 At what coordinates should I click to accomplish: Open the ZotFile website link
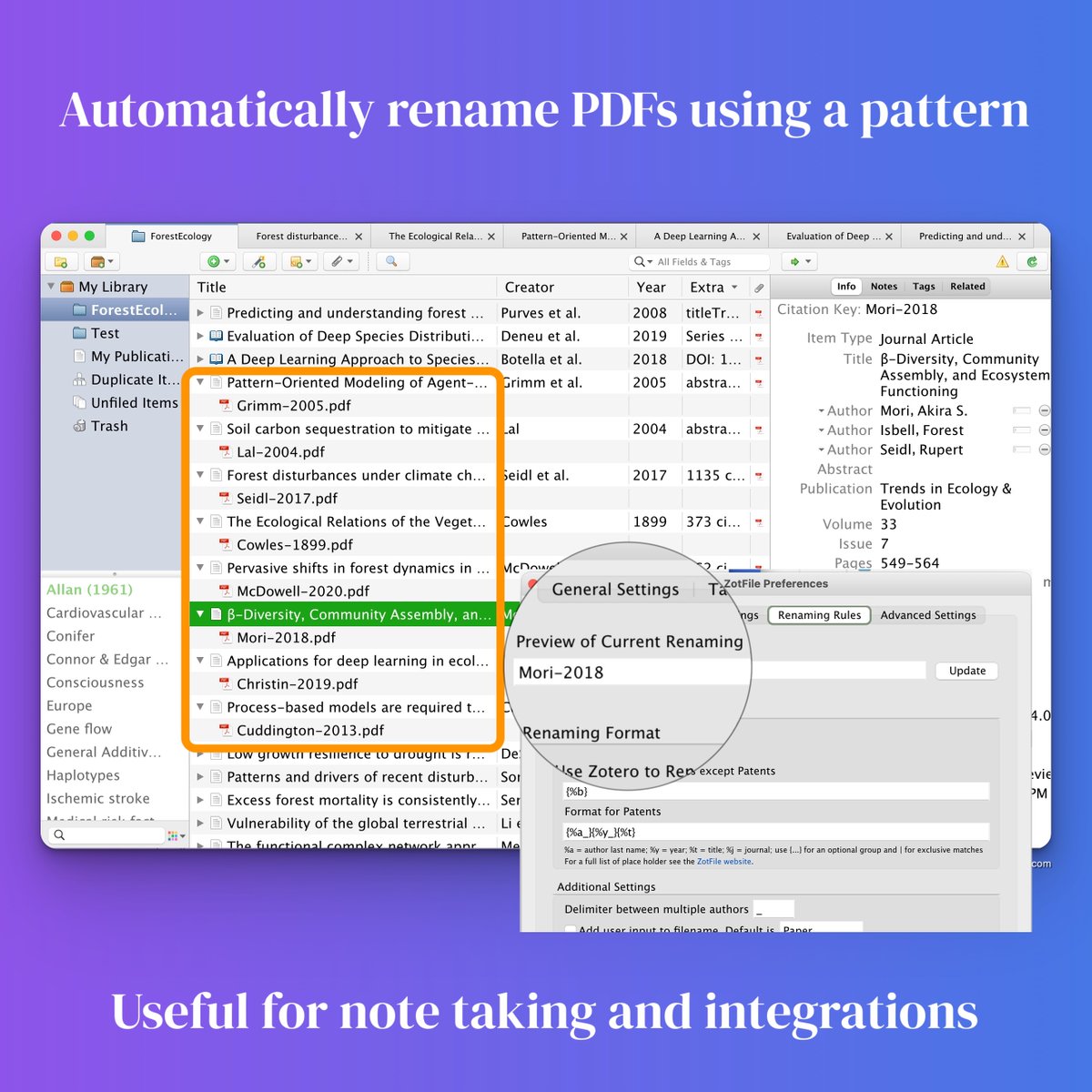[724, 861]
